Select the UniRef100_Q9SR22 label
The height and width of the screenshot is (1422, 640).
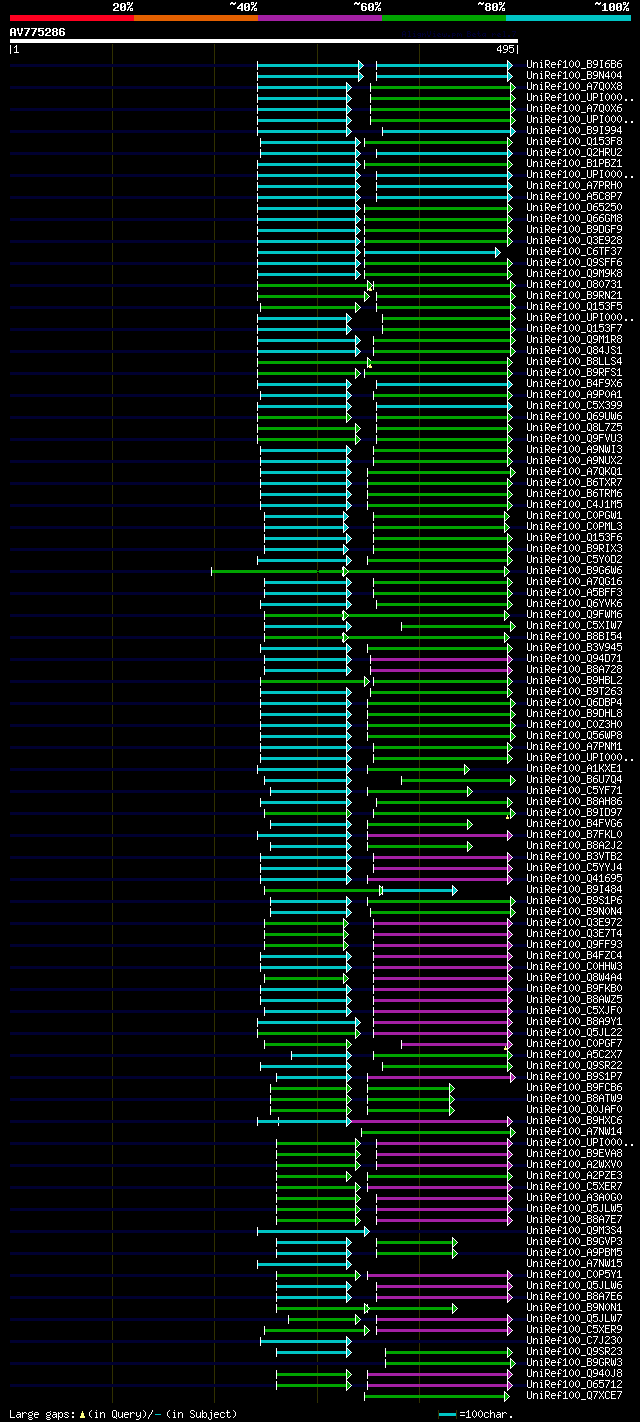click(574, 1065)
